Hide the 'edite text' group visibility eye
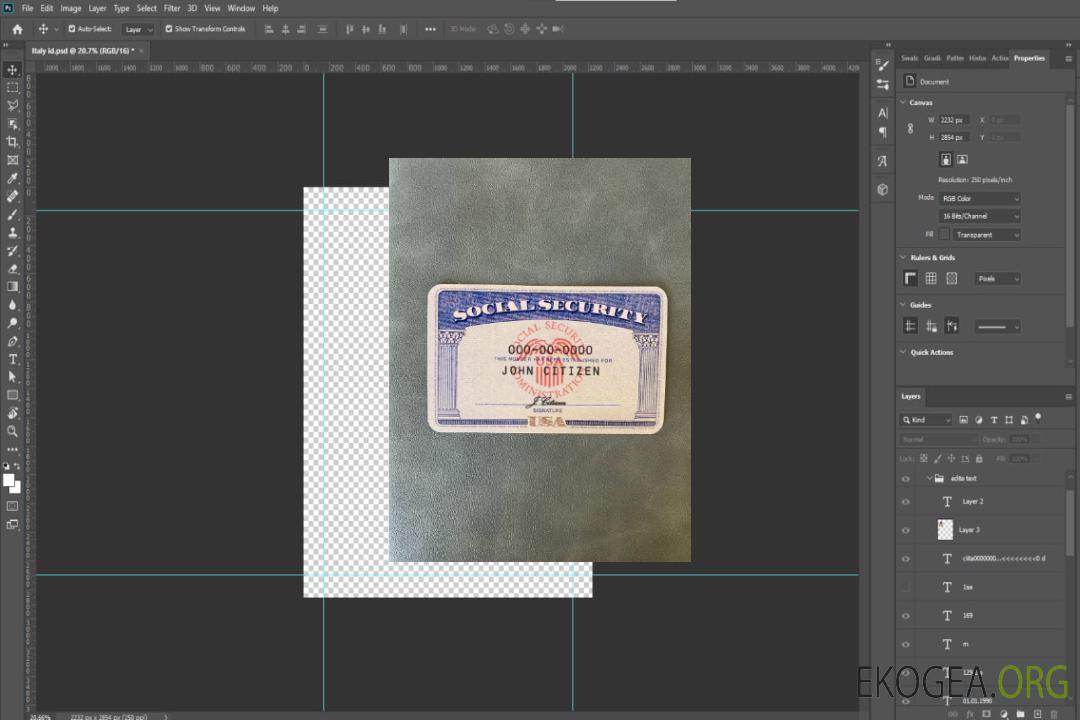Screen dimensions: 1080x720 (x=906, y=479)
